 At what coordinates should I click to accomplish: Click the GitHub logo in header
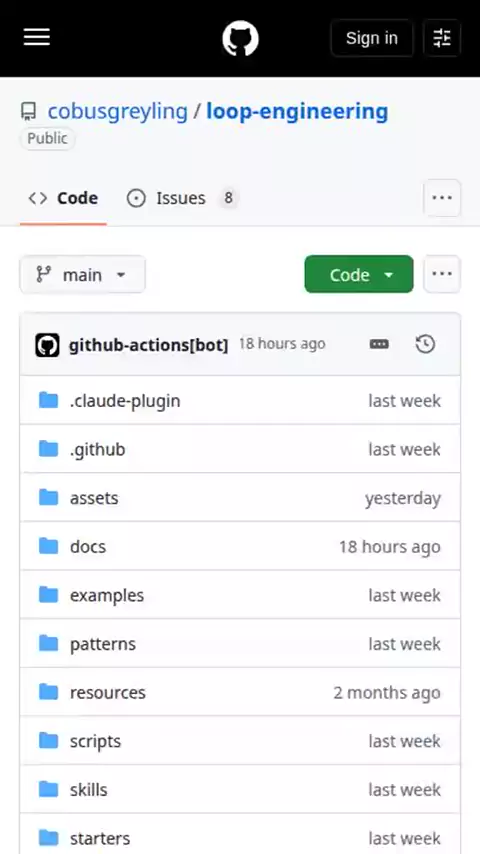(240, 38)
